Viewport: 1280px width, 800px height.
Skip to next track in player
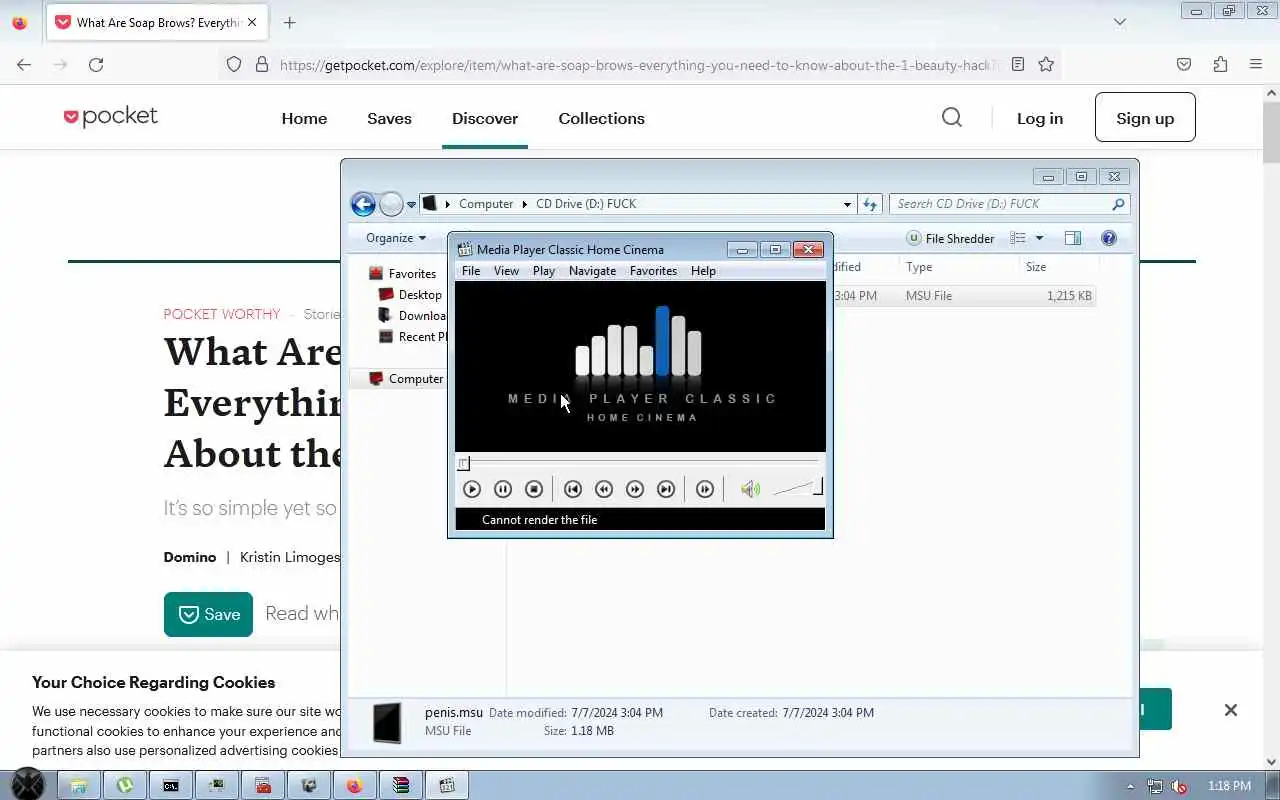coord(666,489)
